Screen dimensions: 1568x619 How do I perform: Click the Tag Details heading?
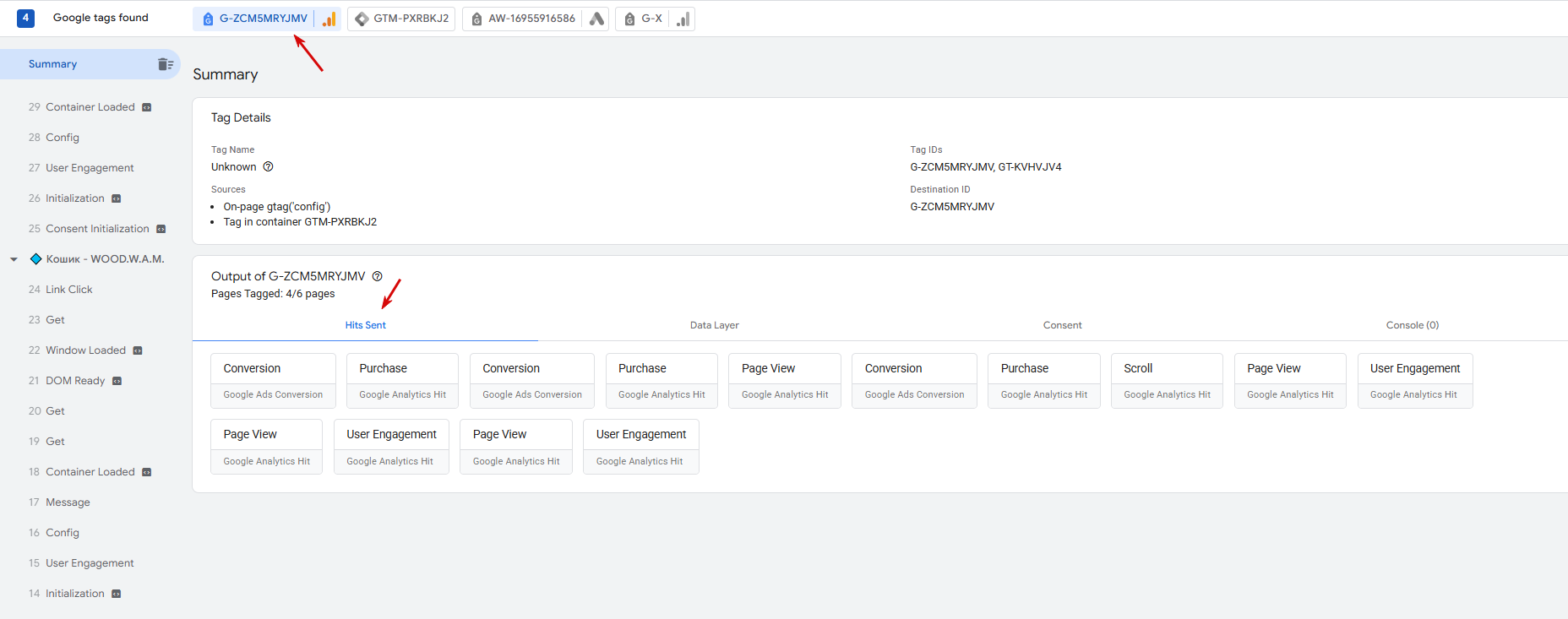coord(241,117)
